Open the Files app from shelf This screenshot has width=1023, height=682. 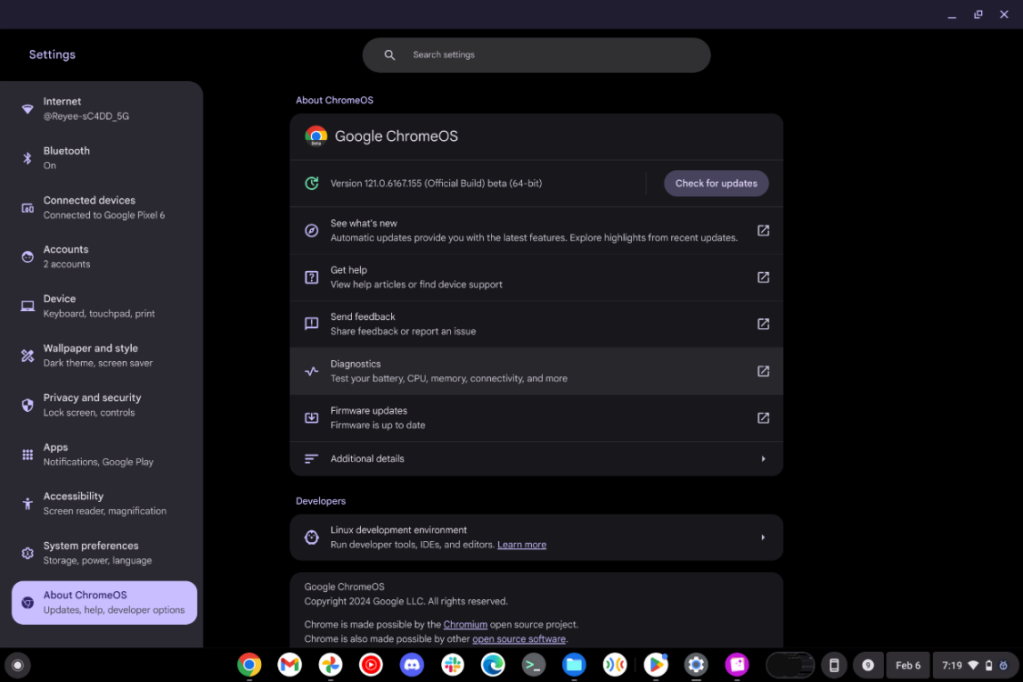[574, 664]
